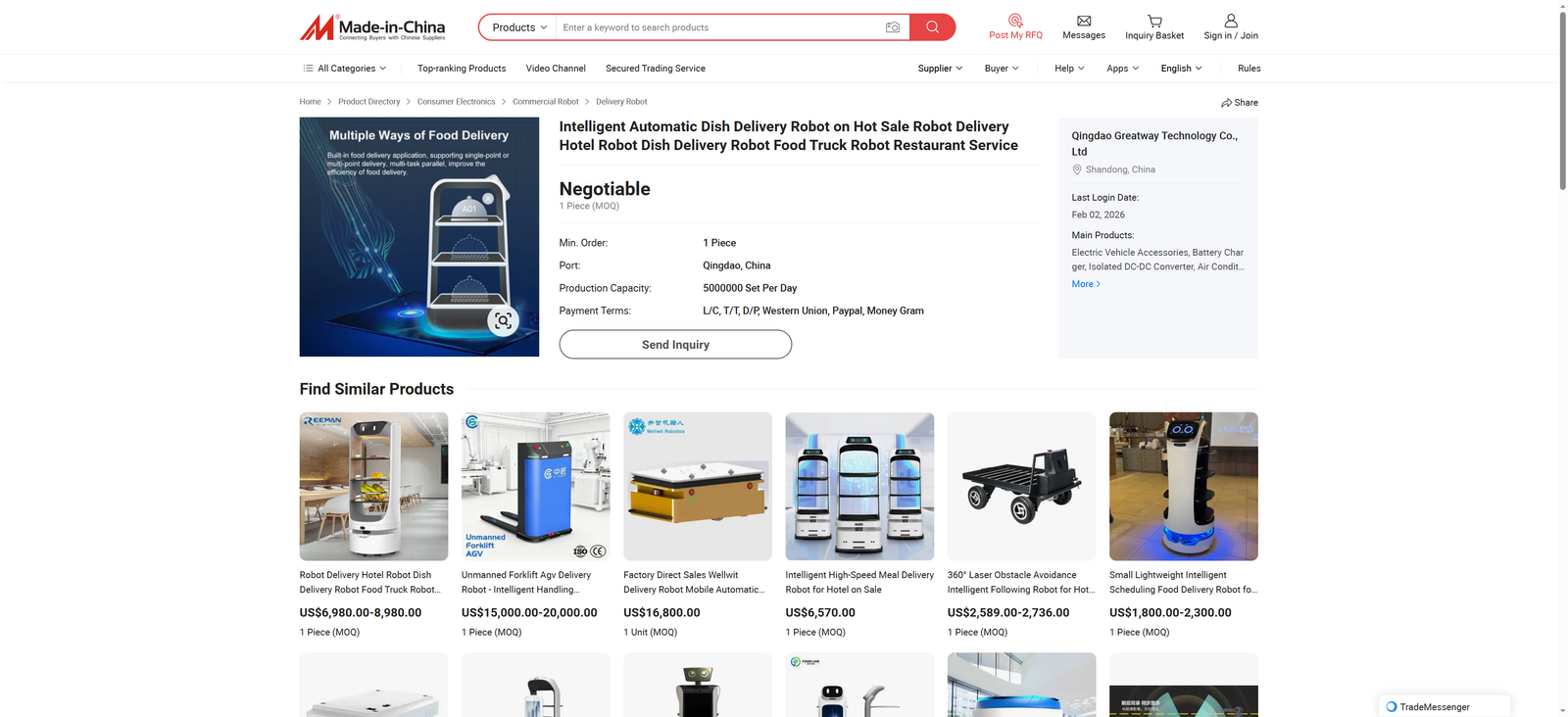Go to Made-in-China logo homepage
The width and height of the screenshot is (1568, 717).
[x=372, y=27]
